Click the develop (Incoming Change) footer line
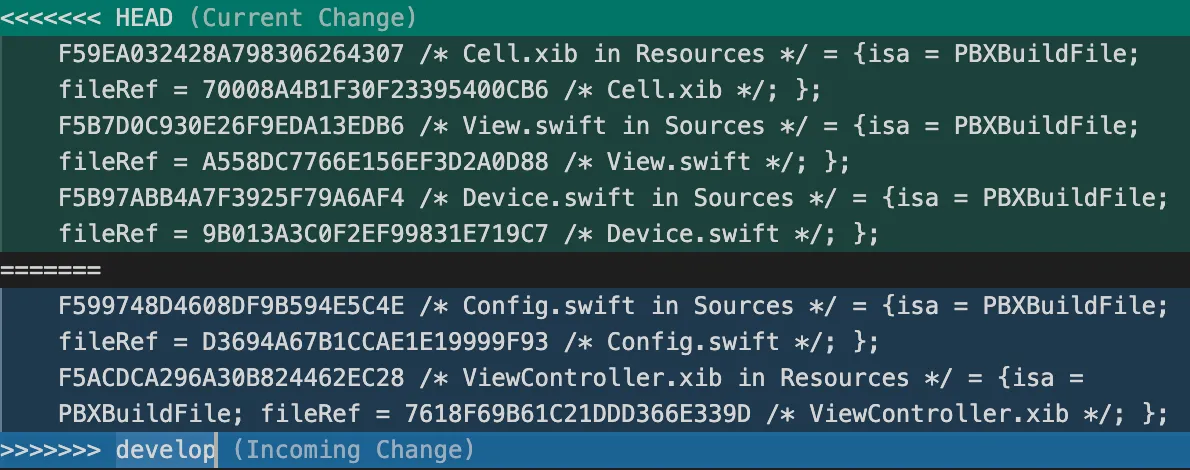 (595, 449)
